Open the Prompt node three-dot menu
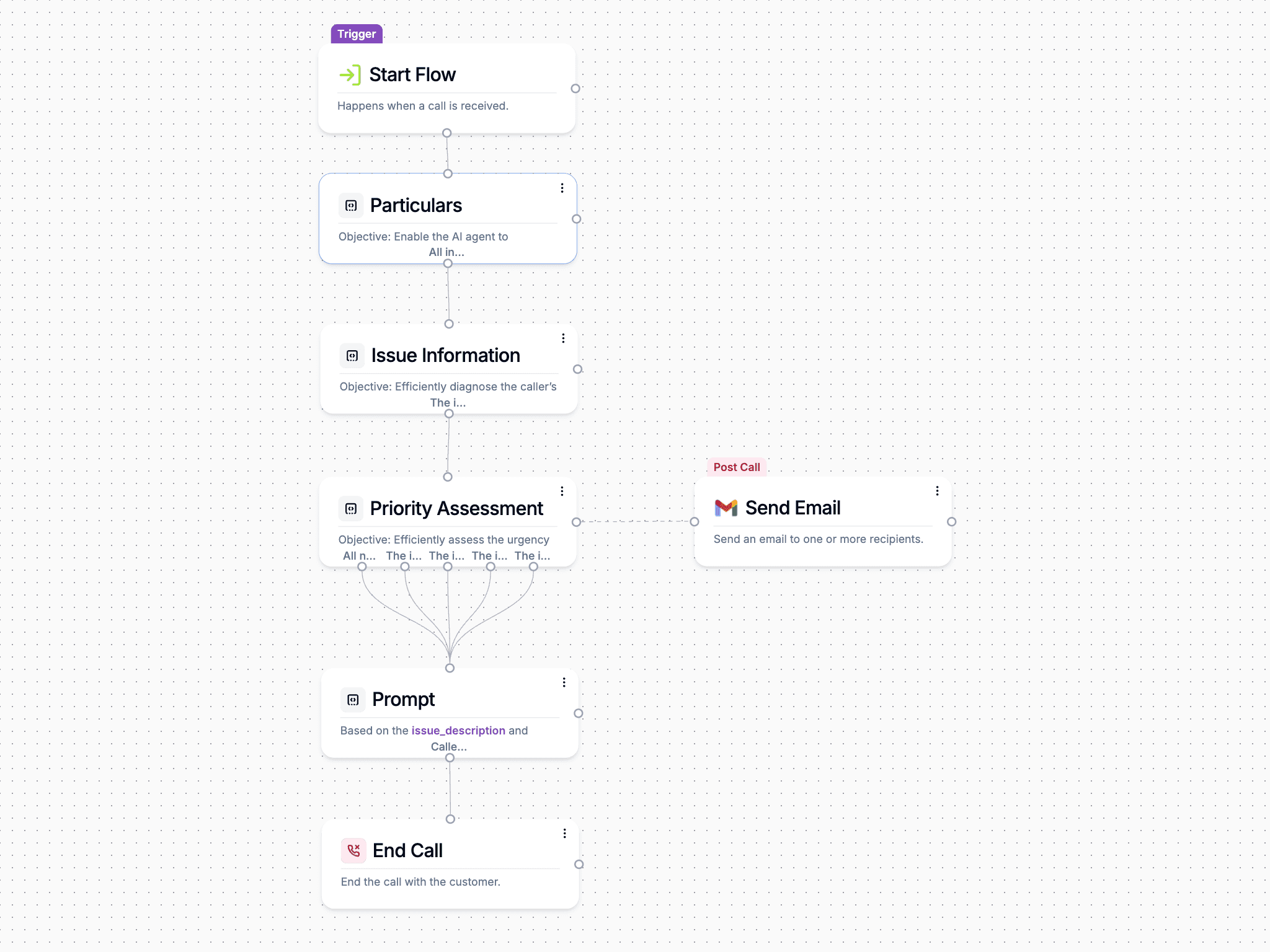The image size is (1270, 952). [564, 682]
